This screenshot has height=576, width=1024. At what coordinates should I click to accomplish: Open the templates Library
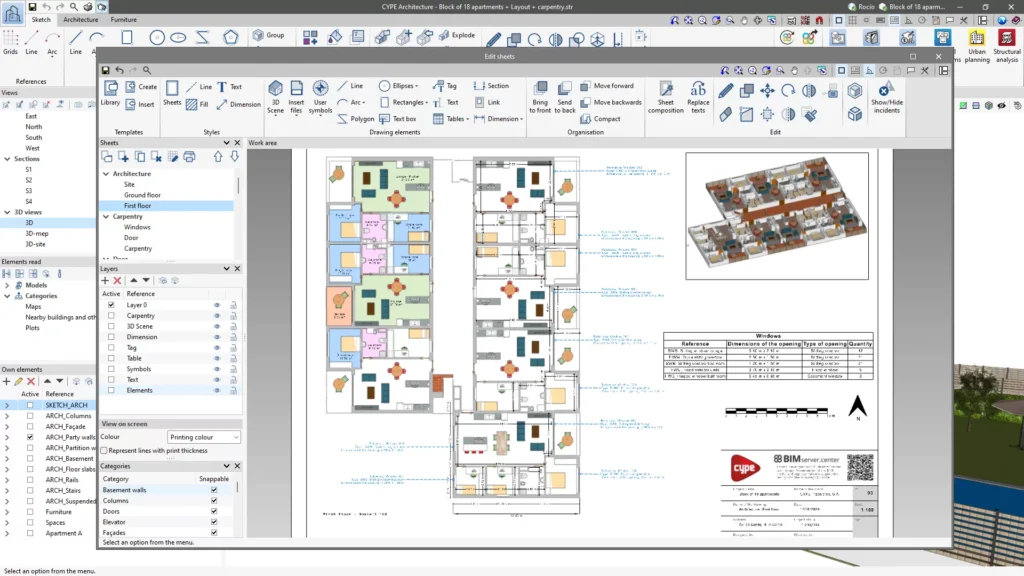tap(110, 92)
